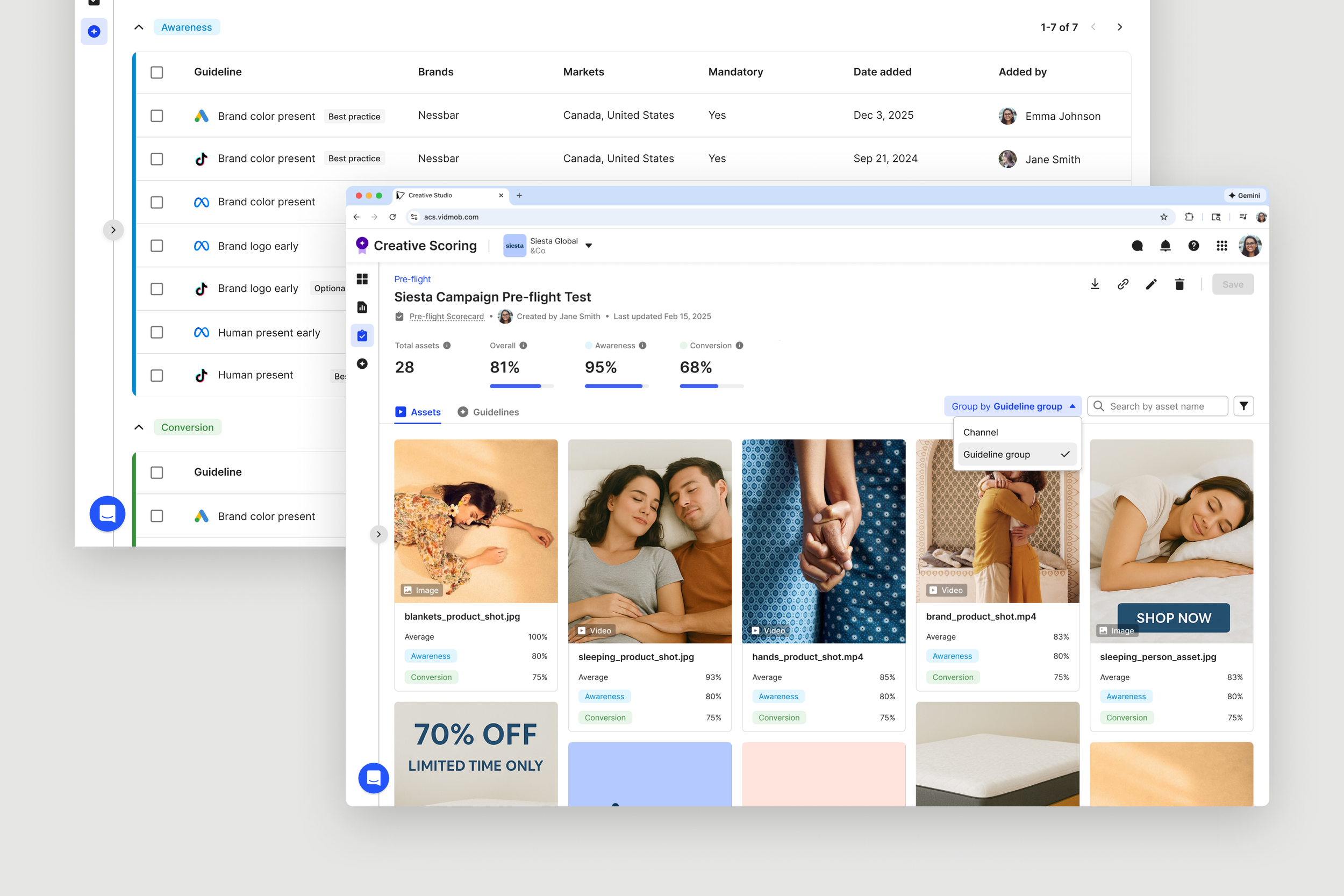Open the help question mark icon
Image resolution: width=1344 pixels, height=896 pixels.
pos(1193,246)
